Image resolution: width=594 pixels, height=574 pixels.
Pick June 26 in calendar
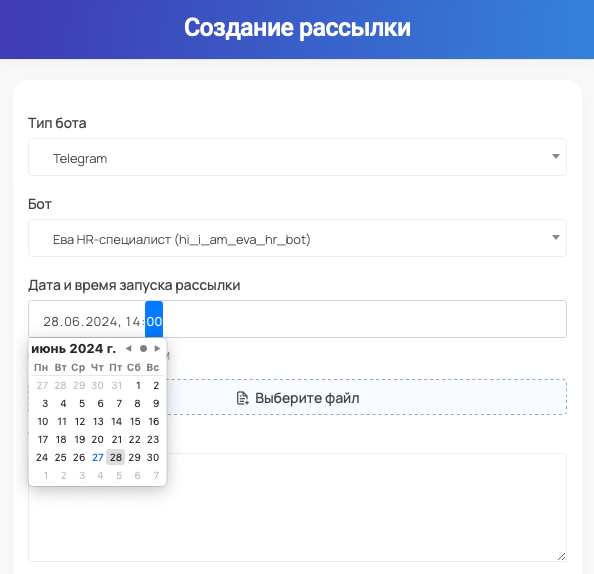[x=79, y=458]
